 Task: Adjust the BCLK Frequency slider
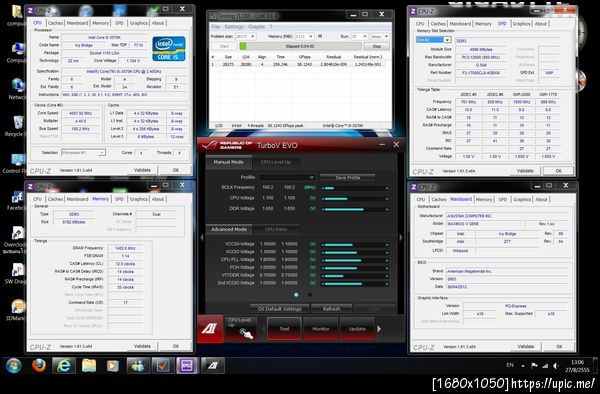pos(355,188)
